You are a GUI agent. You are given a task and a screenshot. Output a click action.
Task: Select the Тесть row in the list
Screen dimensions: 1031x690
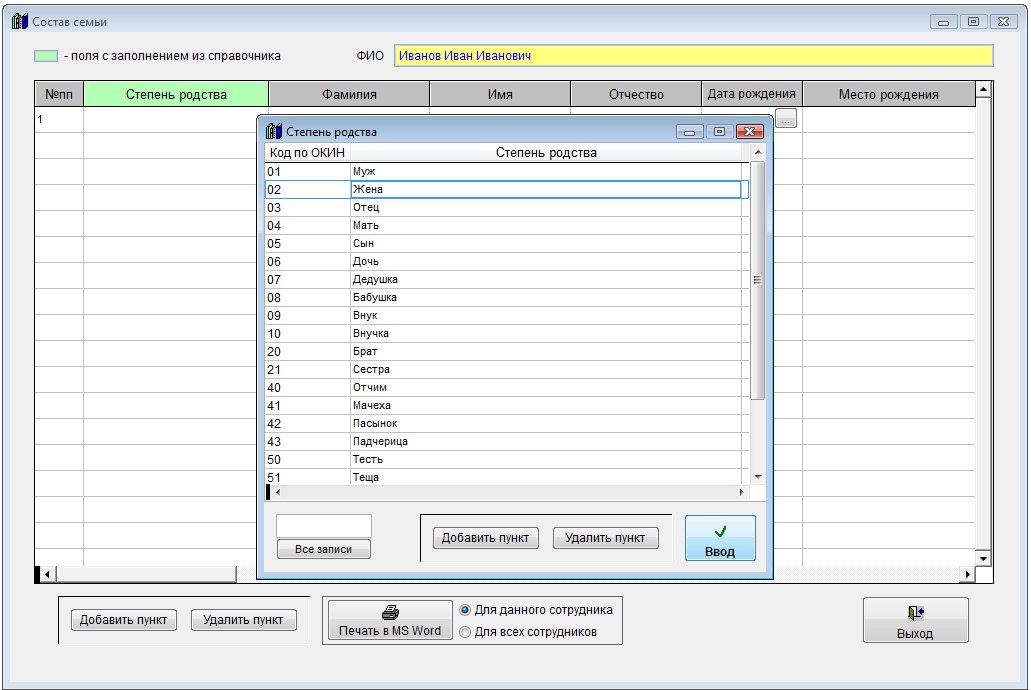pyautogui.click(x=506, y=459)
